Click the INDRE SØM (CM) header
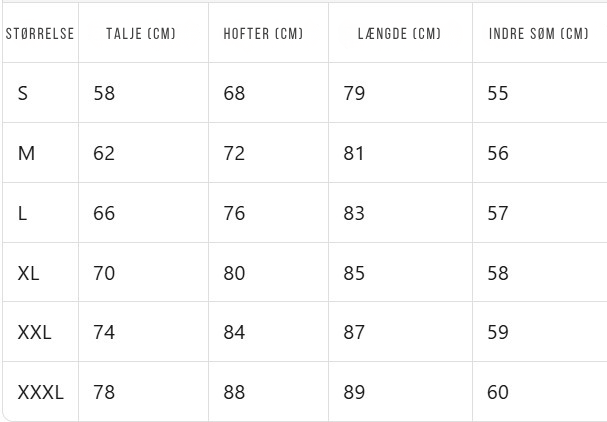 click(538, 33)
